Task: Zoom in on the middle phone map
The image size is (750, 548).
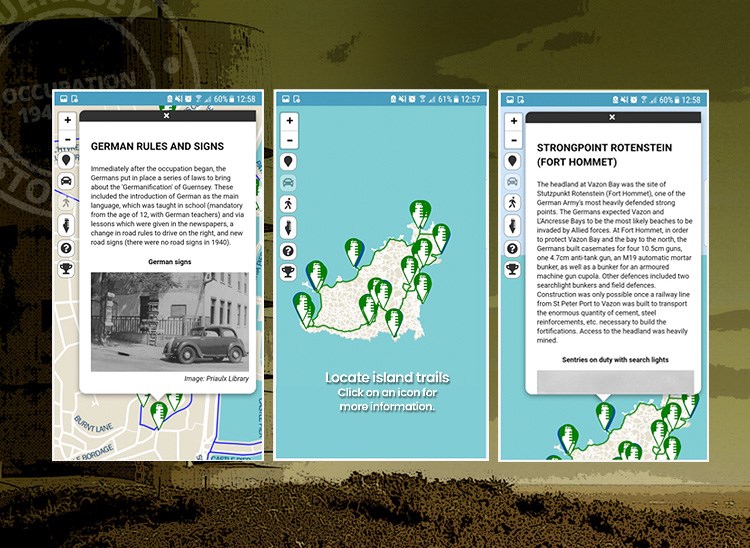Action: pyautogui.click(x=289, y=121)
